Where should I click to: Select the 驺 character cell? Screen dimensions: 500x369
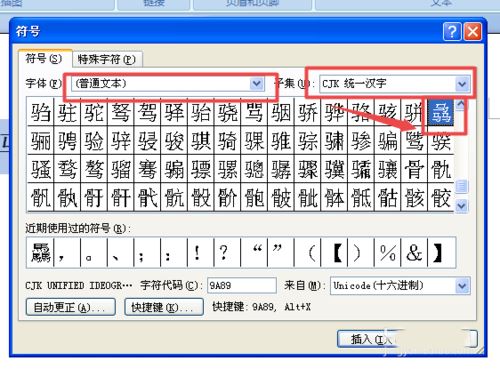[40, 112]
